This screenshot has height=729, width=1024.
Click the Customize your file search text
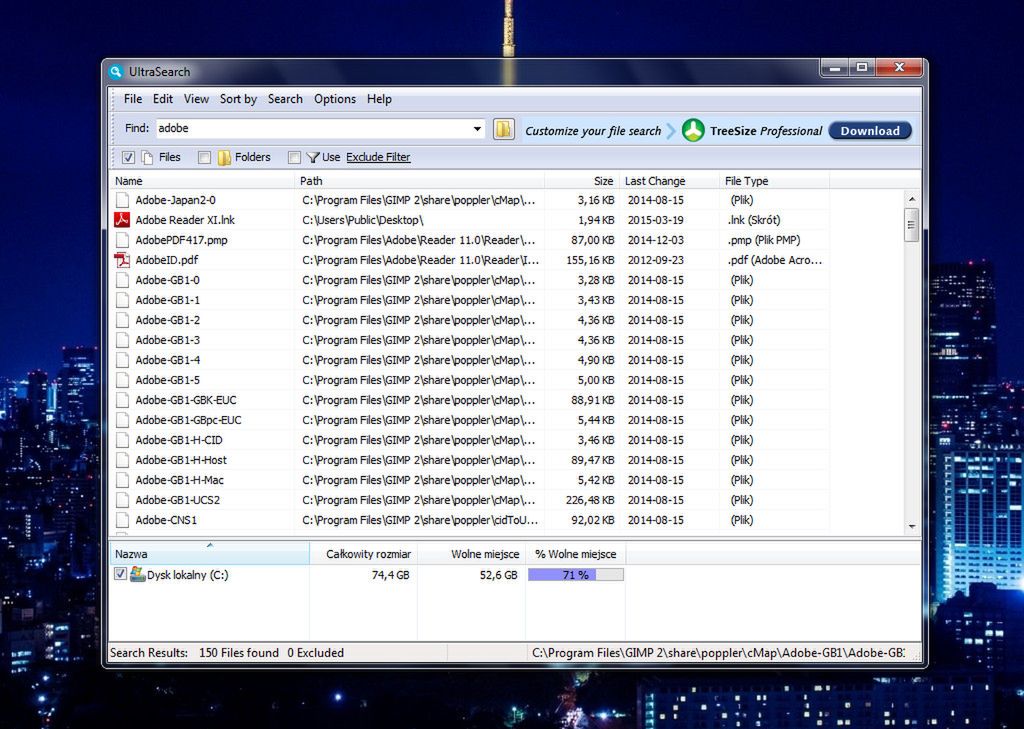pyautogui.click(x=593, y=131)
